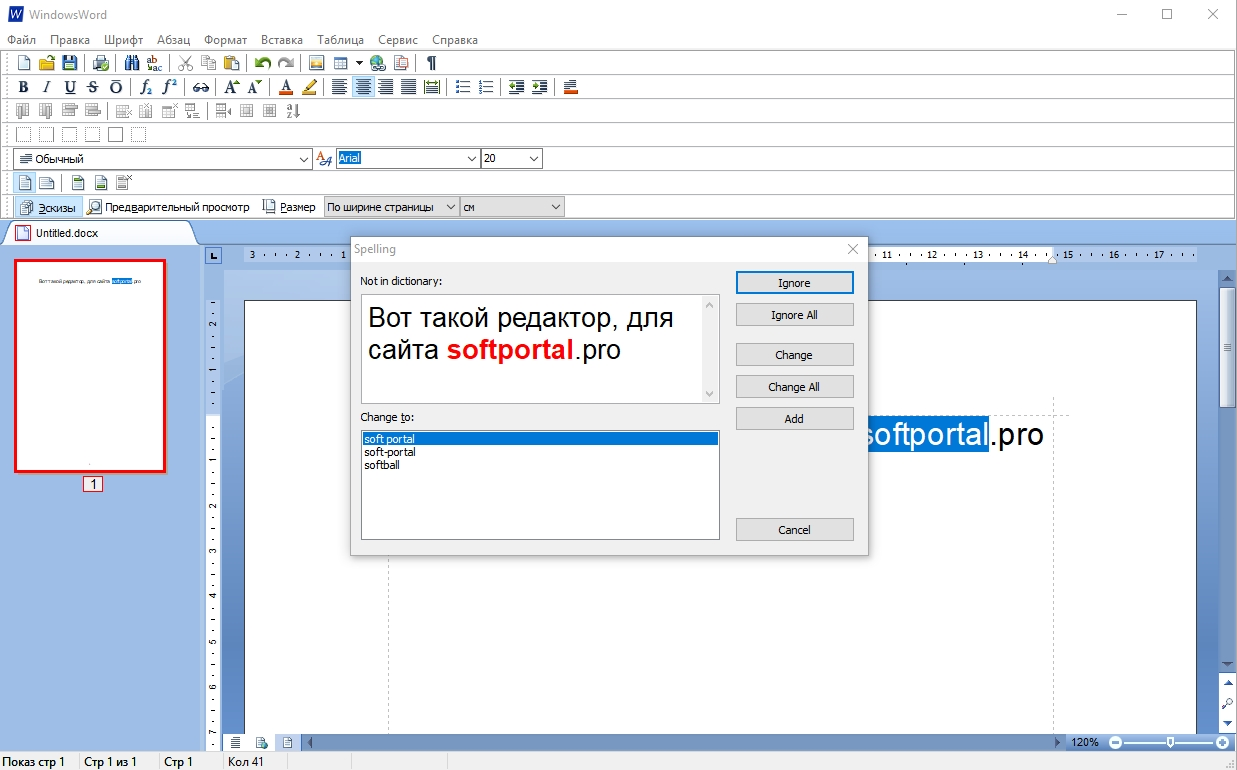This screenshot has width=1237, height=770.
Task: Toggle Underline formatting
Action: coord(70,87)
